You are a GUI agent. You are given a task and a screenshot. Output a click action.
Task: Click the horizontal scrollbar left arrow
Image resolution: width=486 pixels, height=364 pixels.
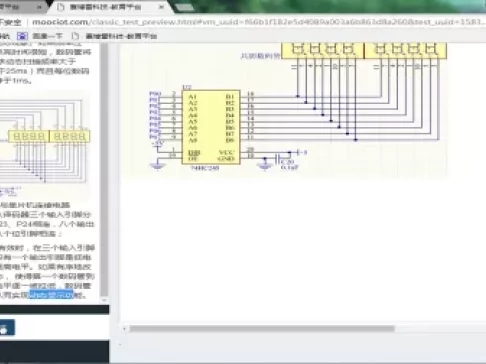124,329
